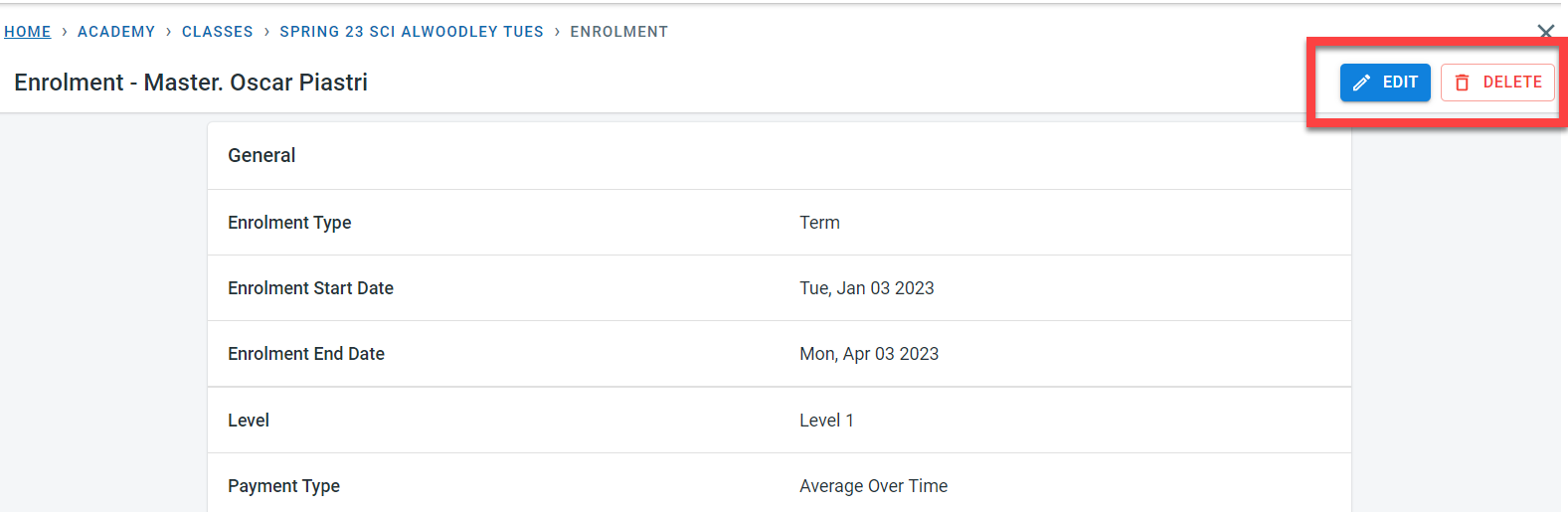Go to HOME breadcrumb link
This screenshot has width=1568, height=512.
(x=28, y=32)
